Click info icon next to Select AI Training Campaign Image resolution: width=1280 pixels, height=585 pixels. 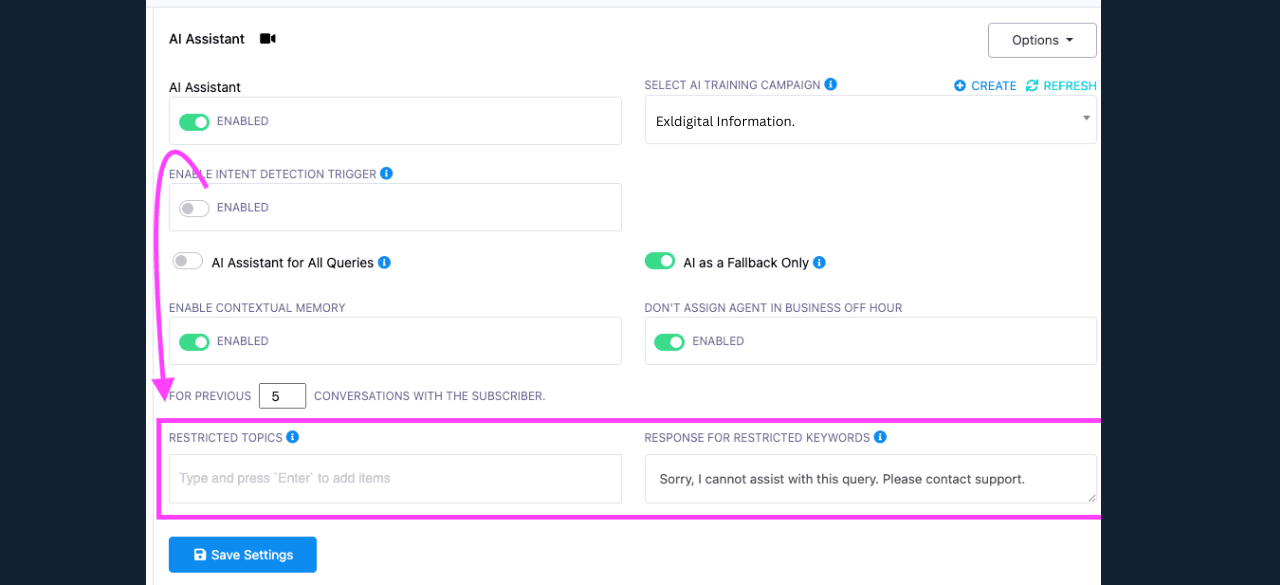point(830,85)
